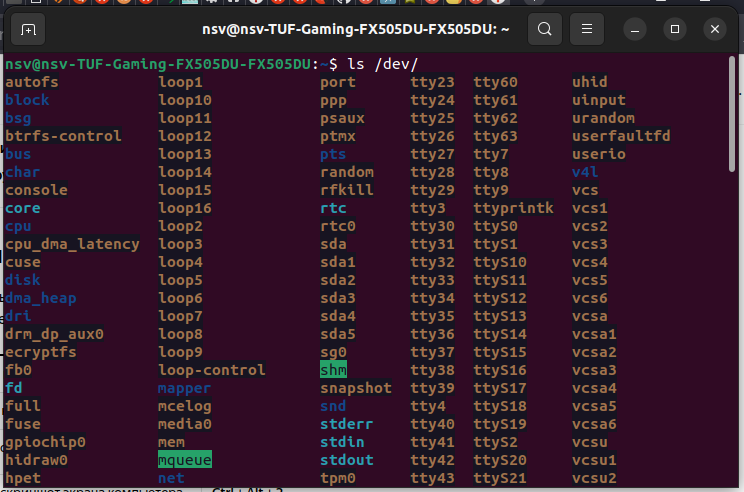The width and height of the screenshot is (744, 492).
Task: Click the 'loop10' entry
Action: [185, 100]
